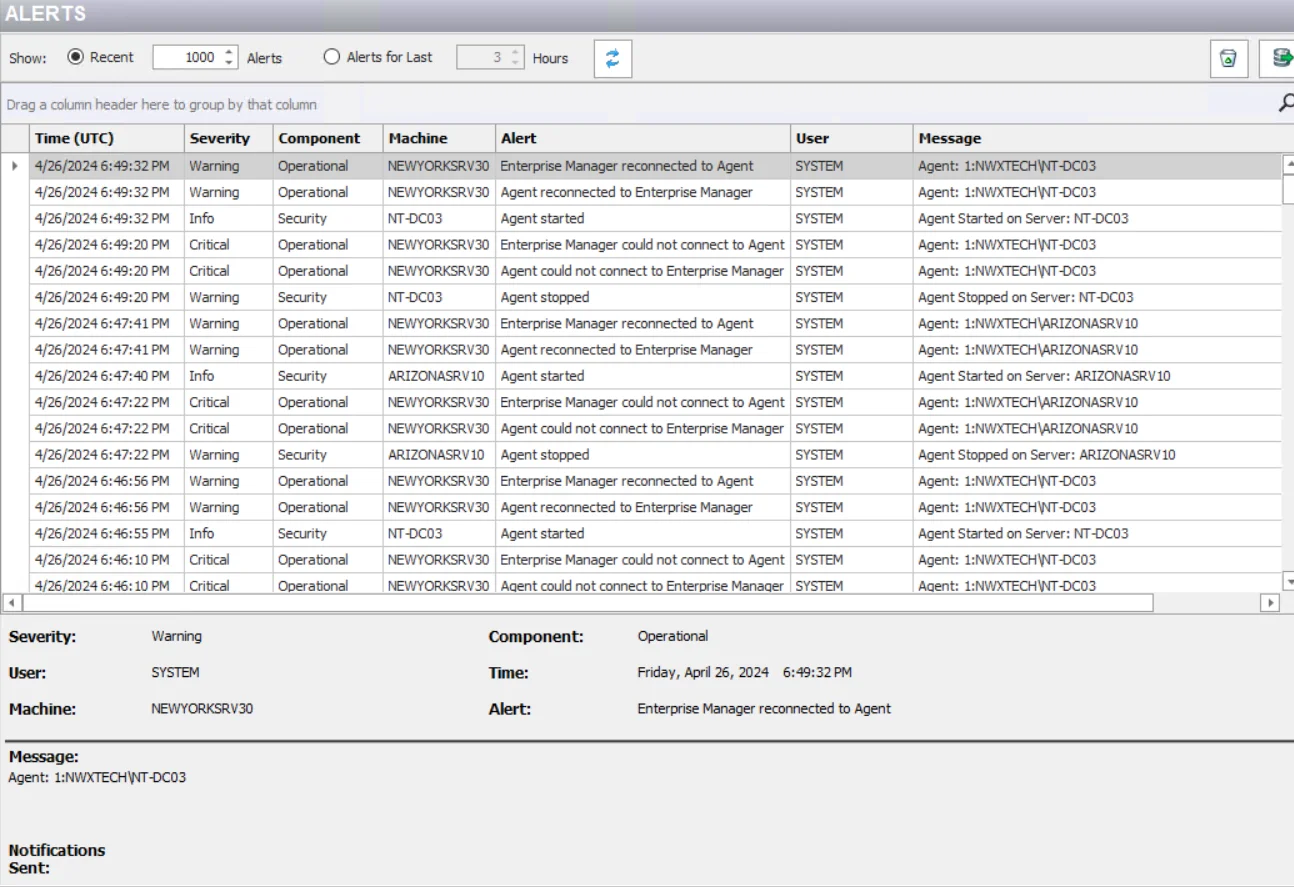Viewport: 1294px width, 887px height.
Task: Click detail User value SYSTEM
Action: tap(175, 672)
